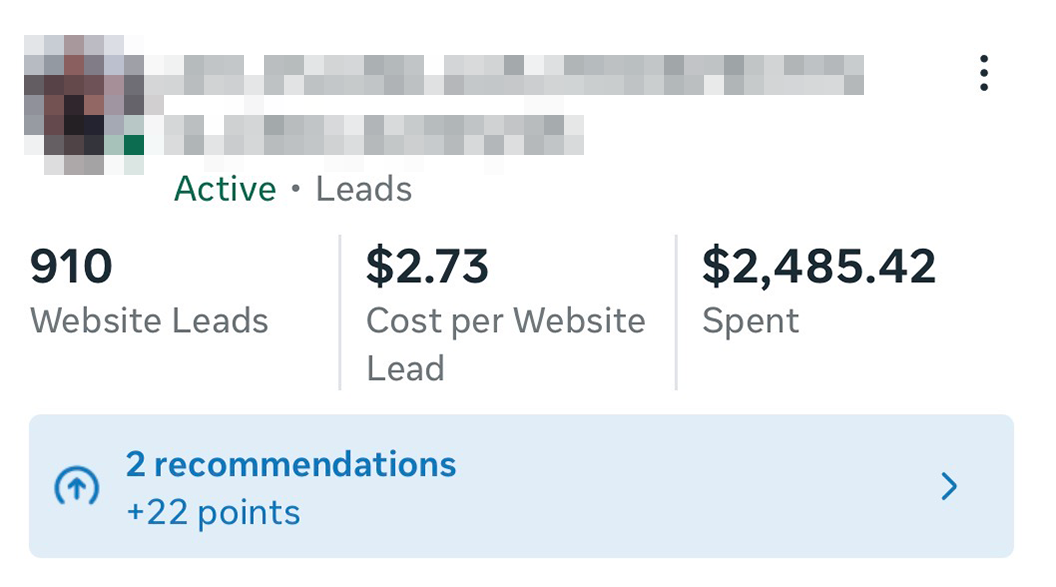Click the divider between cost and spent metrics
The width and height of the screenshot is (1056, 587).
pyautogui.click(x=676, y=312)
